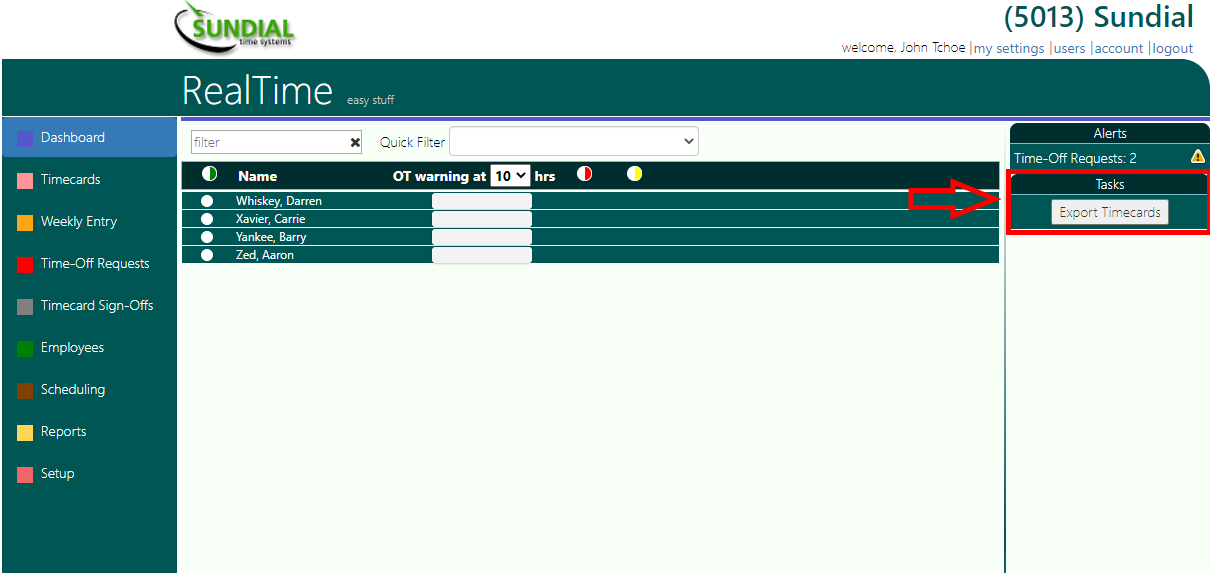Click the pink Timecards sidebar square icon
The height and width of the screenshot is (573, 1210).
pos(25,181)
